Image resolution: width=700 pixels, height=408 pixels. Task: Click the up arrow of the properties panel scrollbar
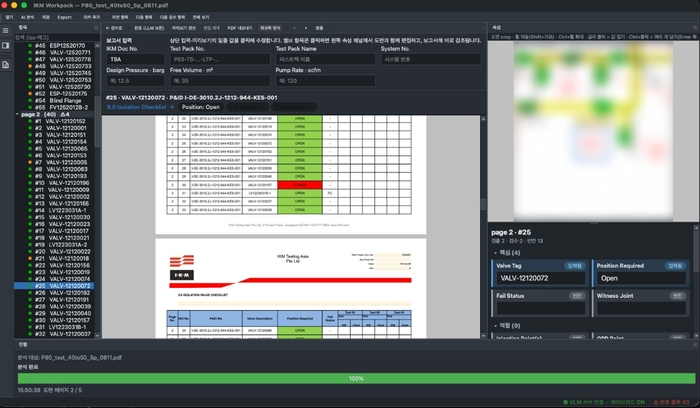696,228
